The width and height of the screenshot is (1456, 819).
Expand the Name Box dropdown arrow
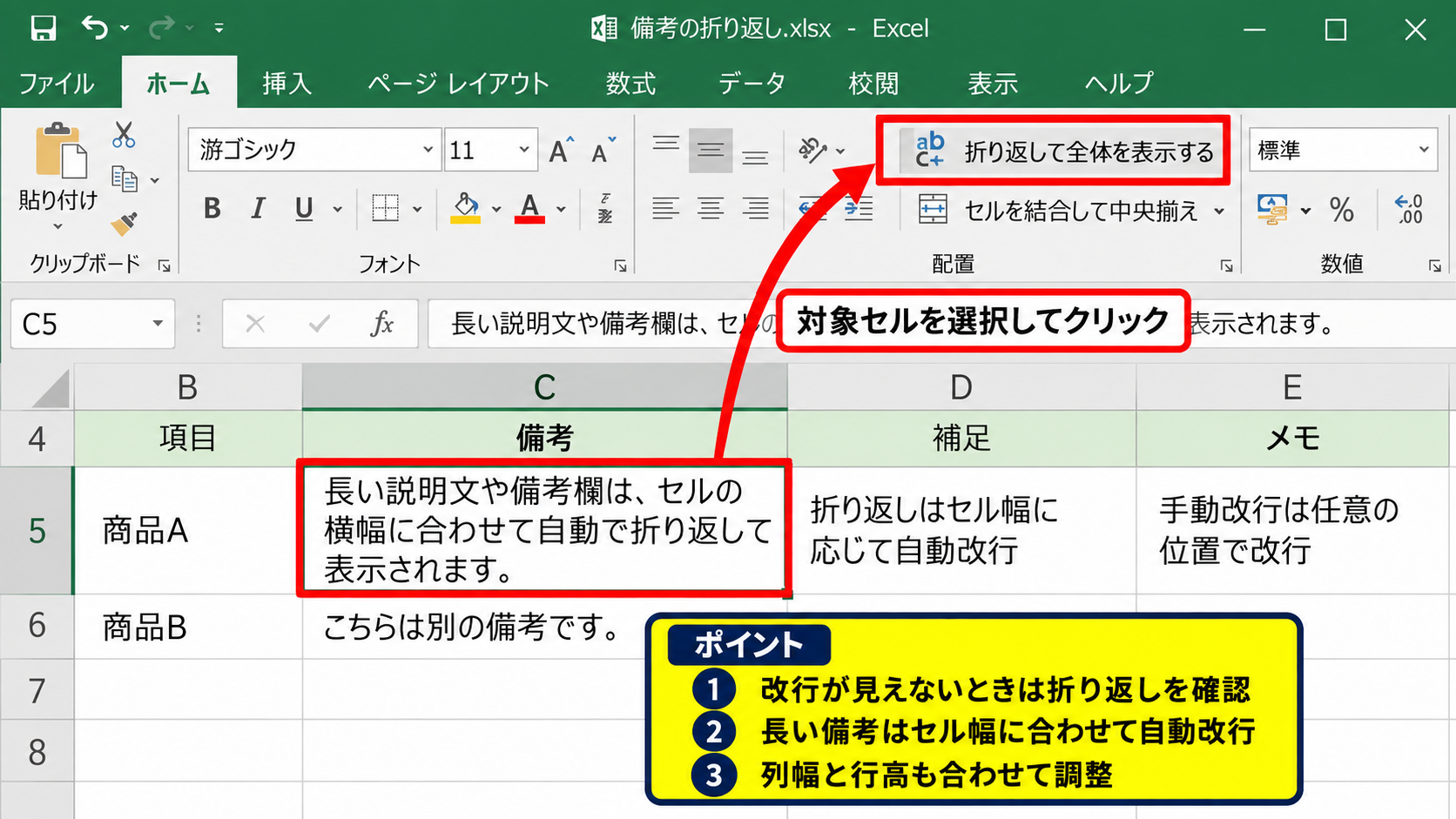pyautogui.click(x=158, y=324)
